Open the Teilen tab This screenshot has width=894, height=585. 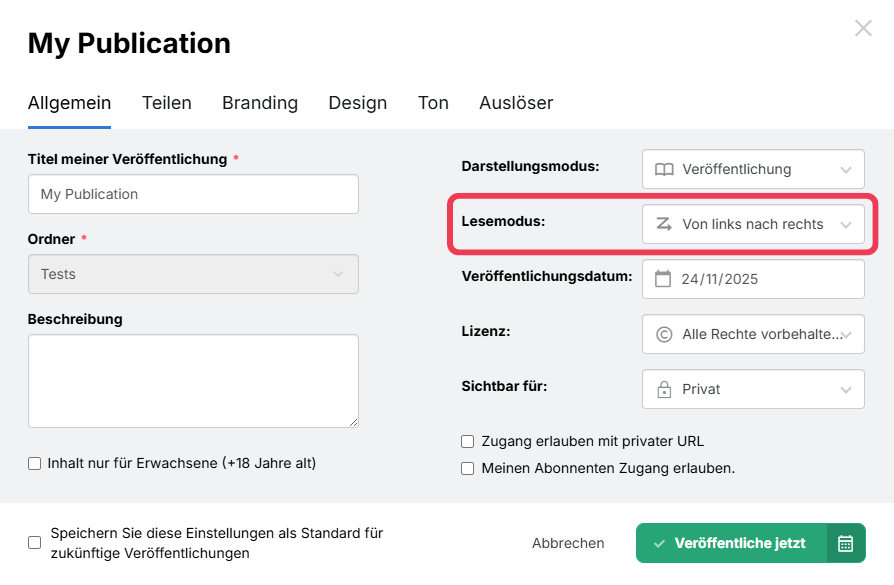click(166, 103)
